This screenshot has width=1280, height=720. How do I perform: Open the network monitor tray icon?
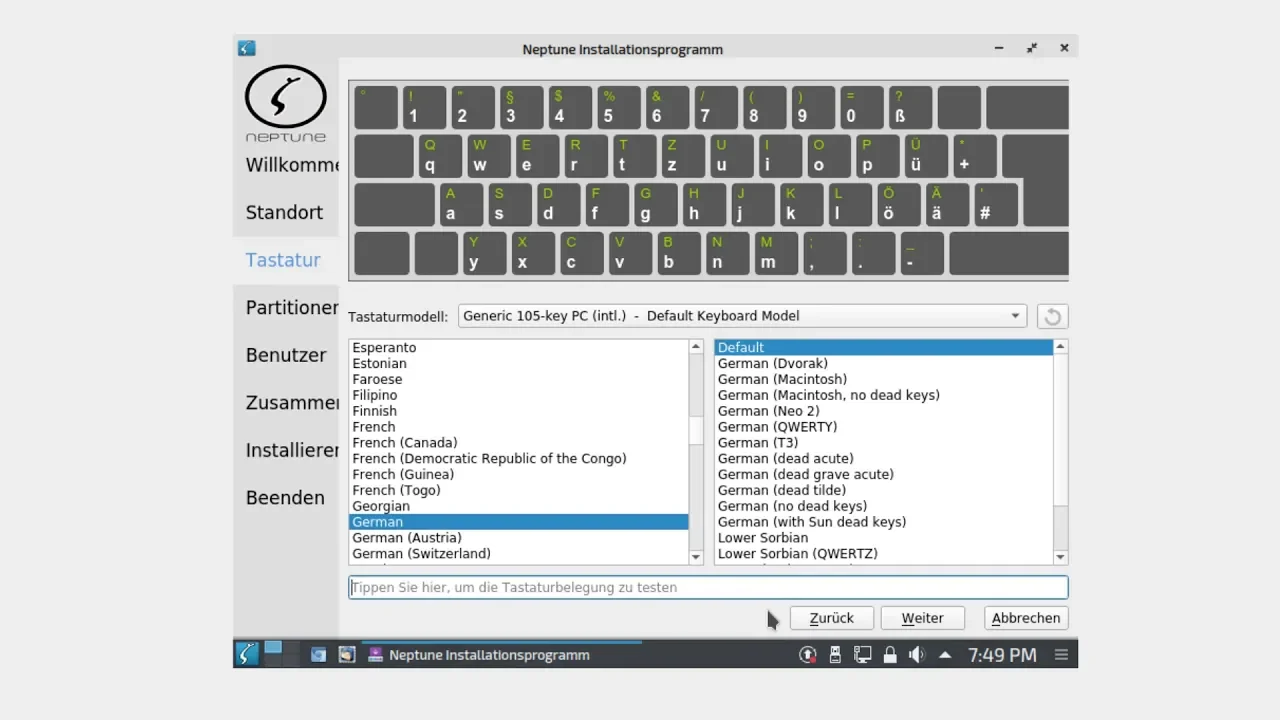pos(862,655)
